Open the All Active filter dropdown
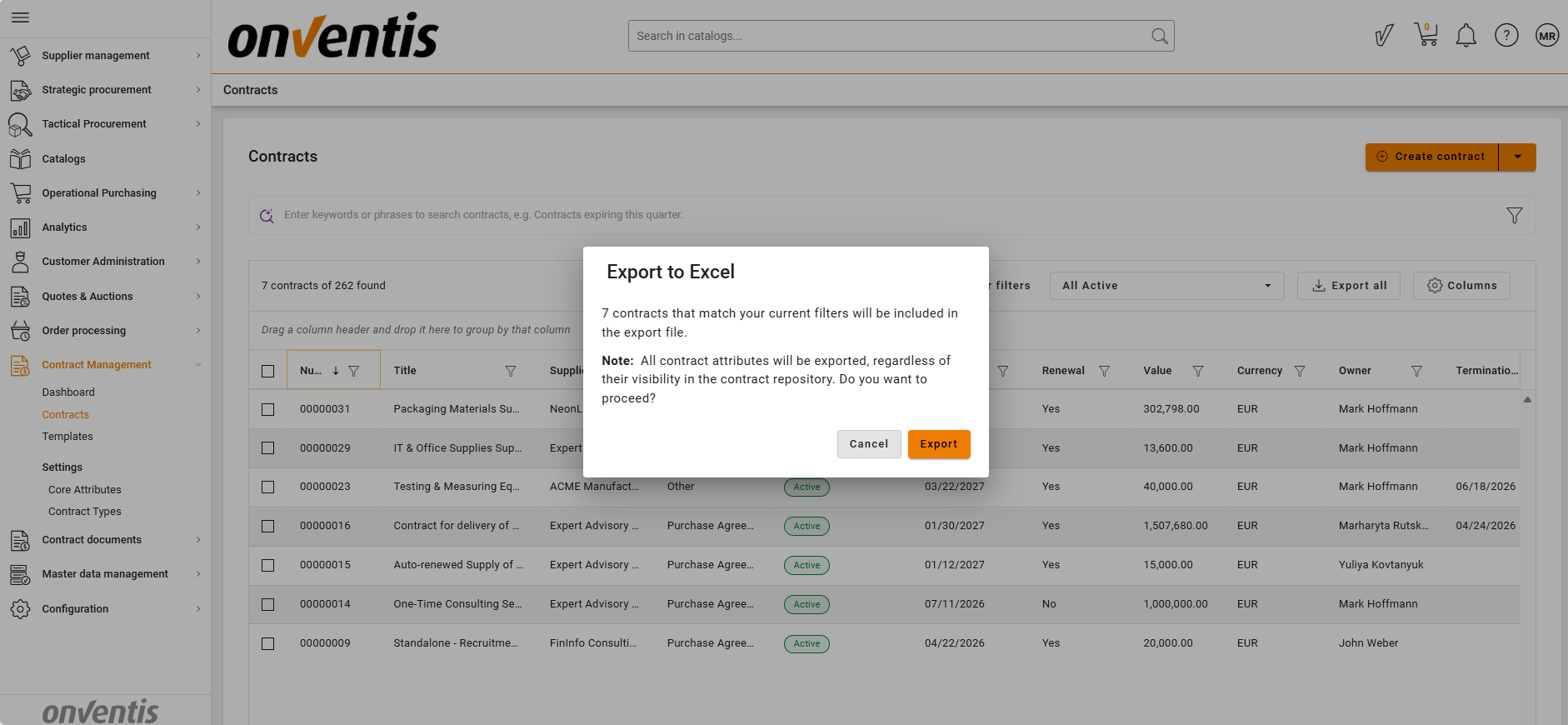Screen dimensions: 1568x725 1166,286
